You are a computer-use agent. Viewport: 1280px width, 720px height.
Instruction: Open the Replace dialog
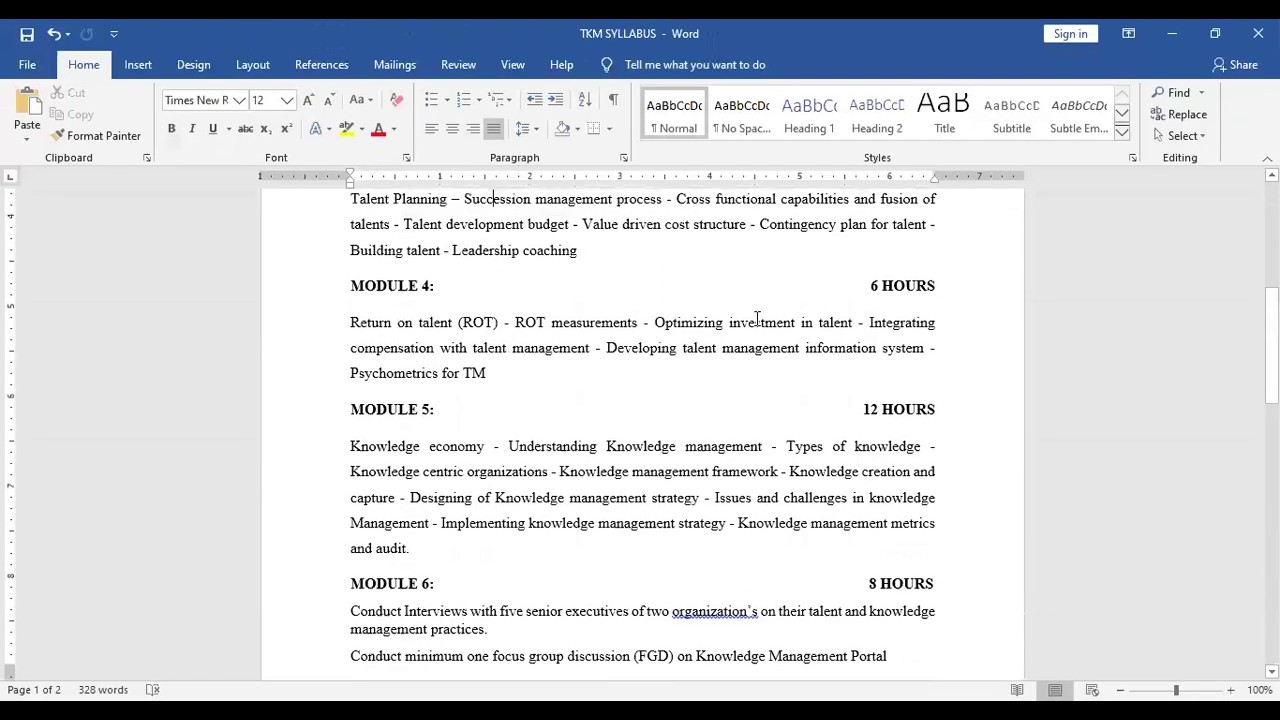pyautogui.click(x=1178, y=114)
